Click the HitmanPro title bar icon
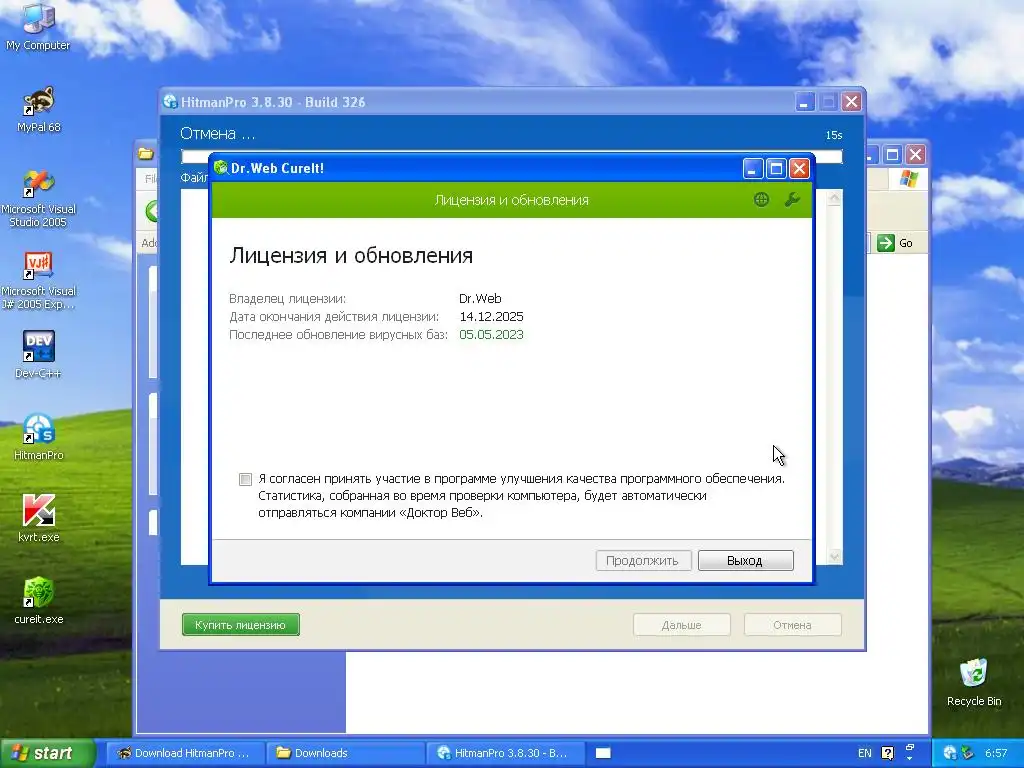This screenshot has width=1024, height=768. tap(170, 101)
